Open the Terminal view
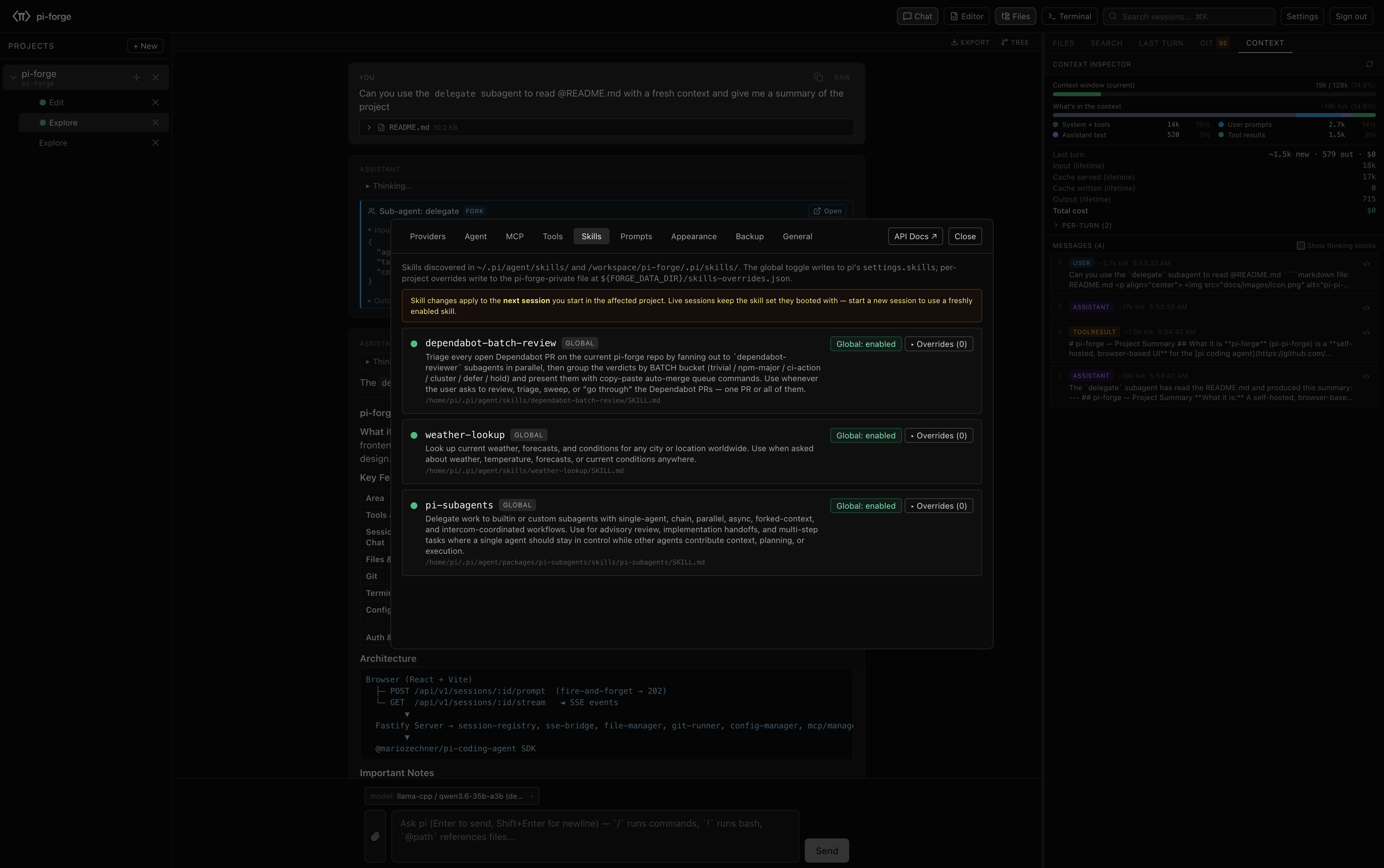Image resolution: width=1384 pixels, height=868 pixels. pos(1069,16)
